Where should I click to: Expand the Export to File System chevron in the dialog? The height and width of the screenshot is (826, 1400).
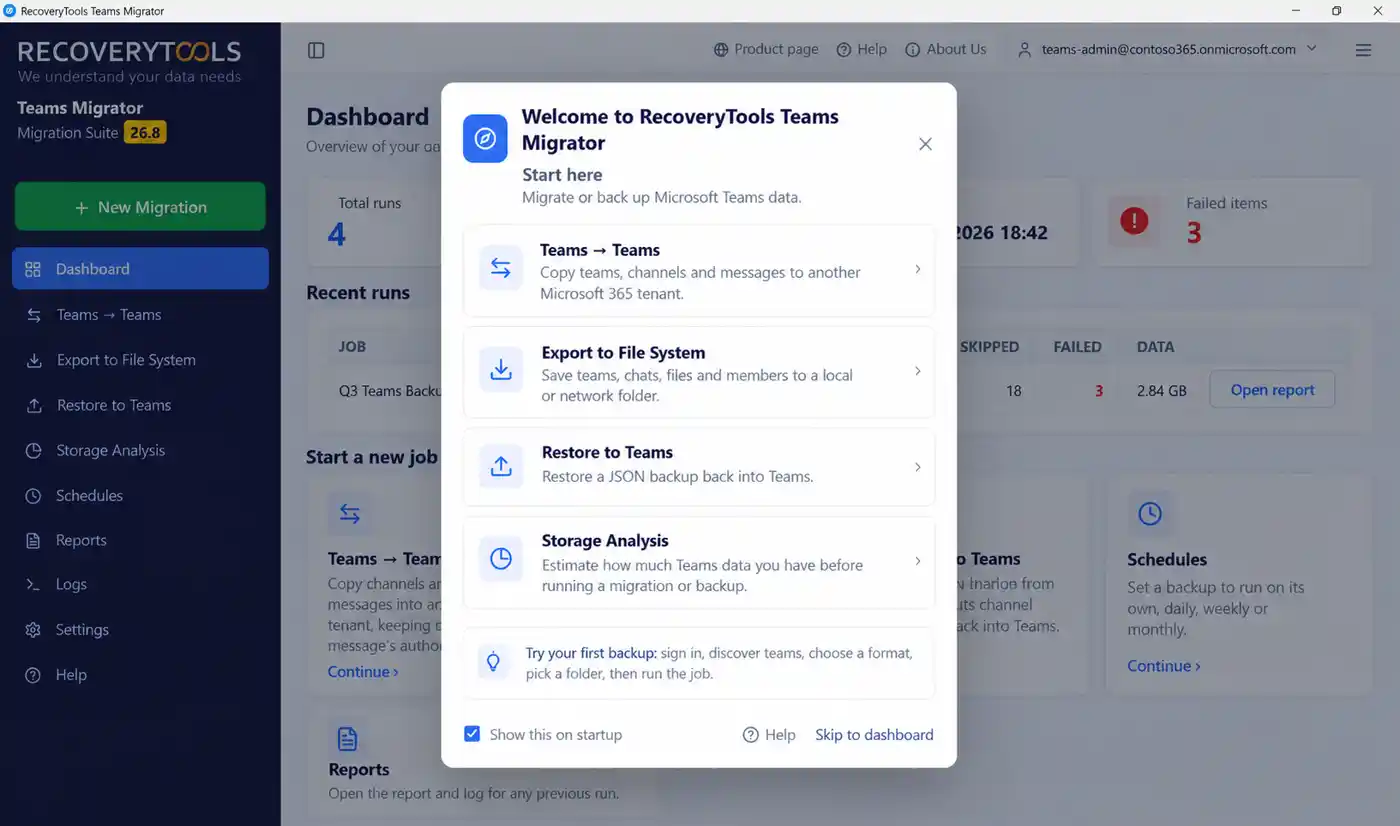[x=917, y=371]
